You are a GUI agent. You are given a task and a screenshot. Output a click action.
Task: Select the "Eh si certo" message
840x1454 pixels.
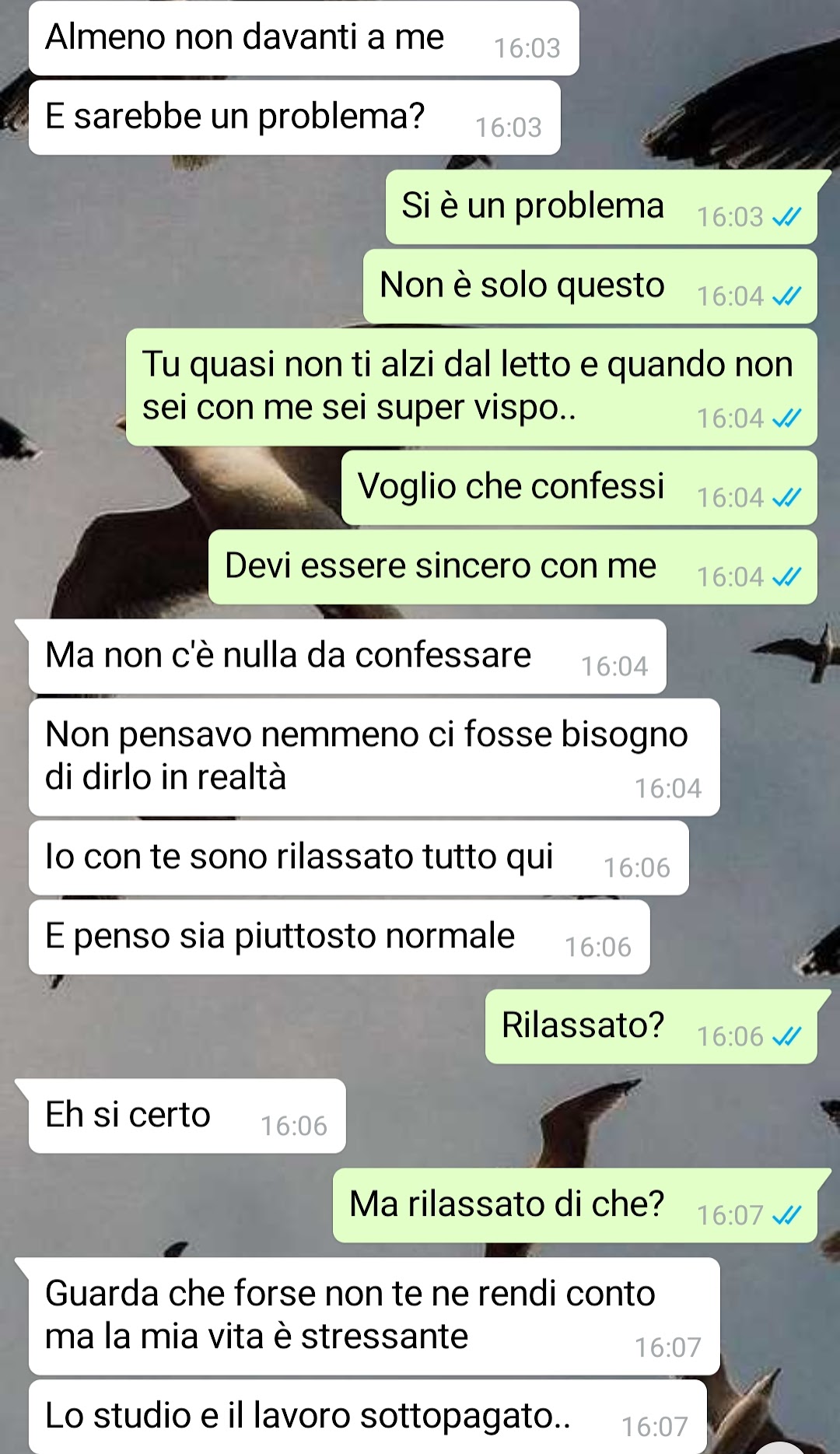pos(187,1116)
